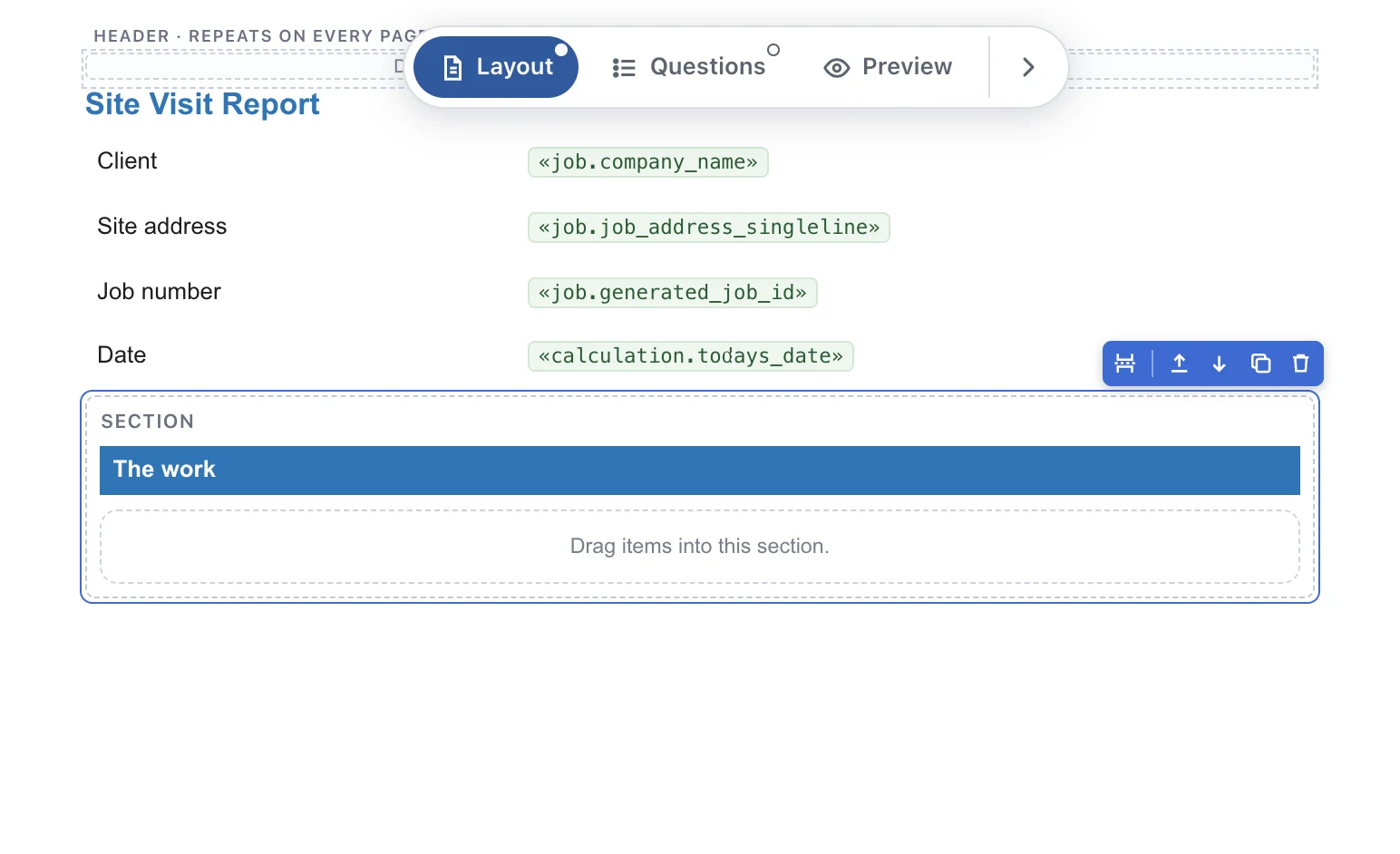Open the Preview tab
Image resolution: width=1400 pixels, height=854 pixels.
(889, 67)
